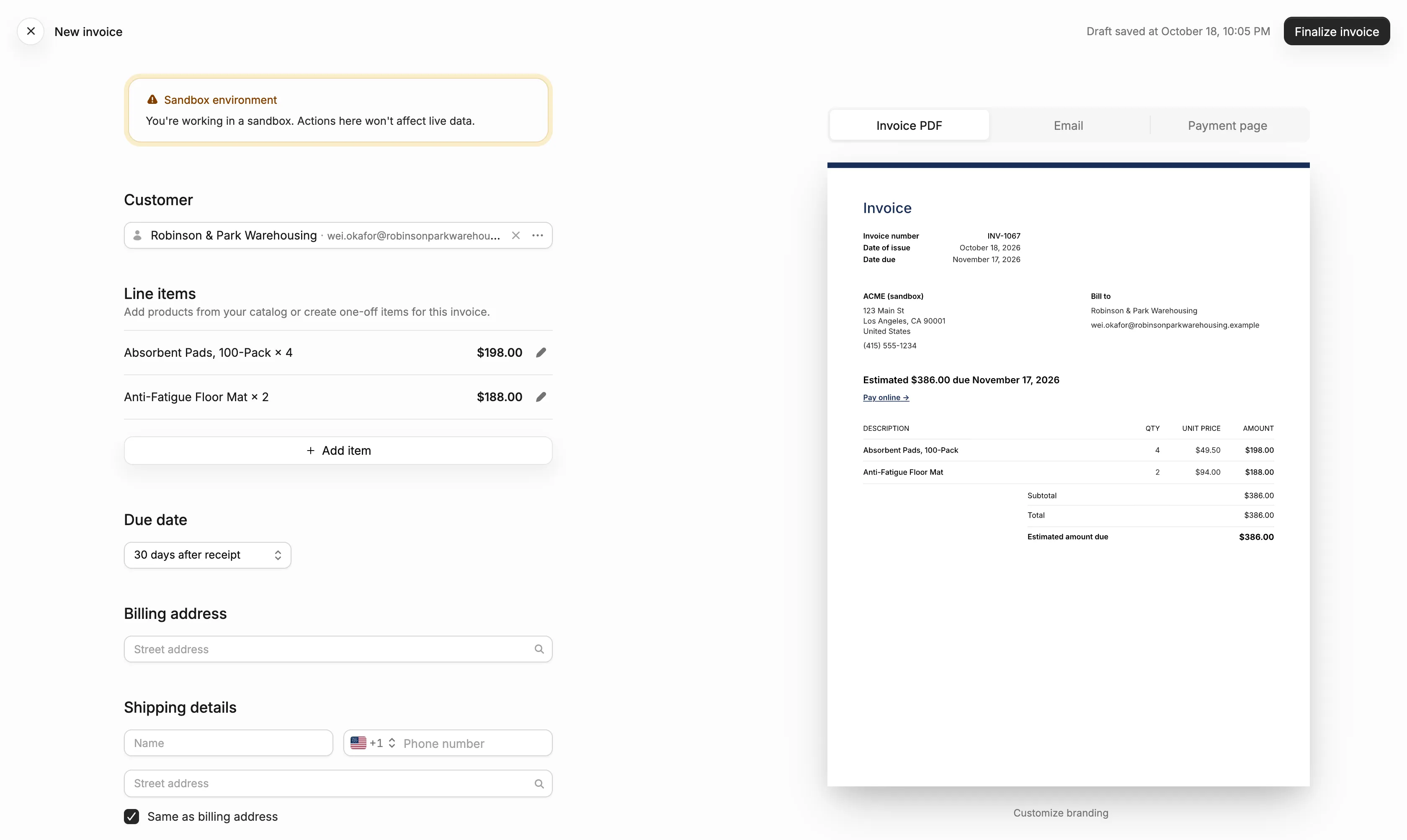
Task: Open the +1 country code selector
Action: pos(373,743)
